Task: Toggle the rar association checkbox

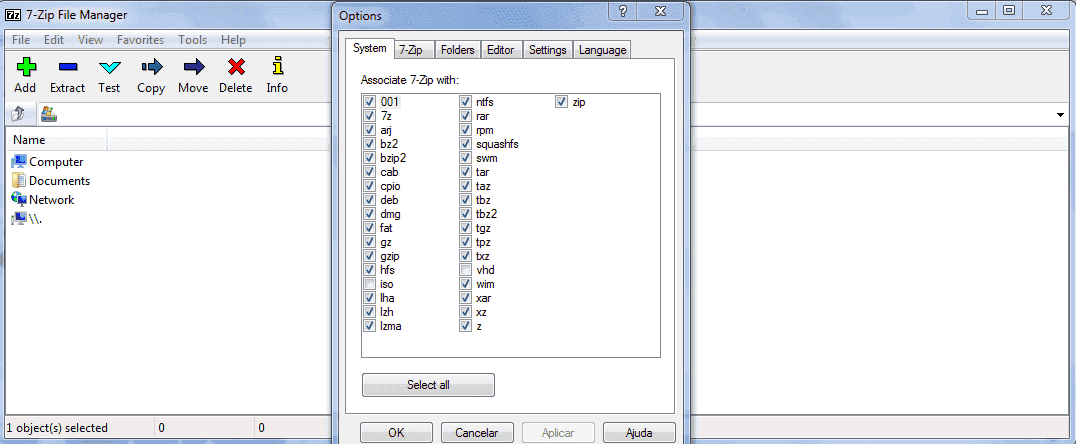Action: click(466, 116)
